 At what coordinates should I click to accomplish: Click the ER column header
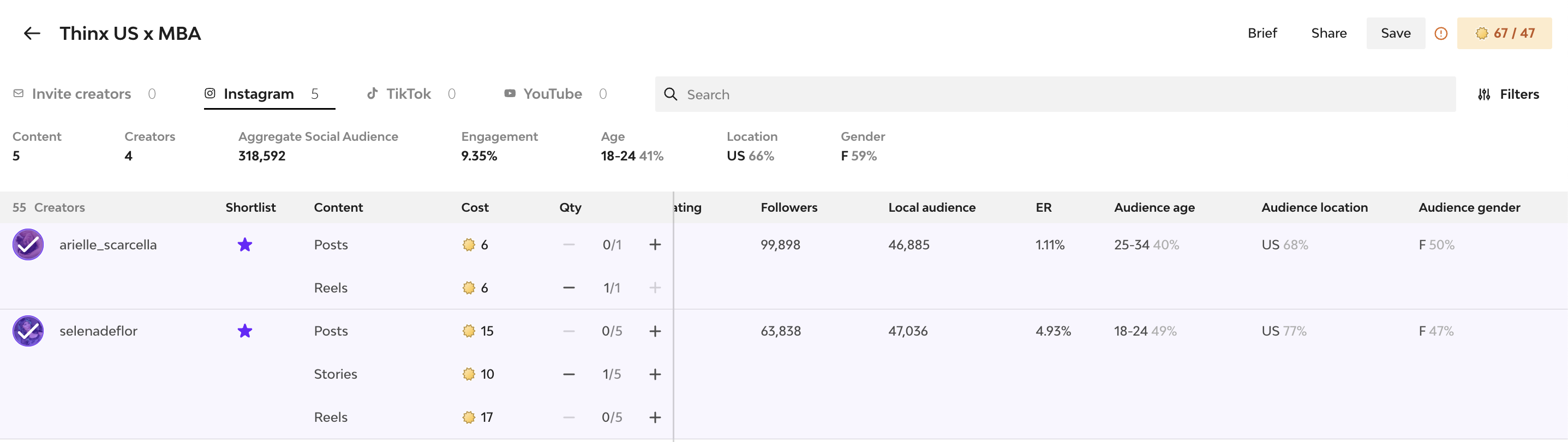tap(1043, 207)
